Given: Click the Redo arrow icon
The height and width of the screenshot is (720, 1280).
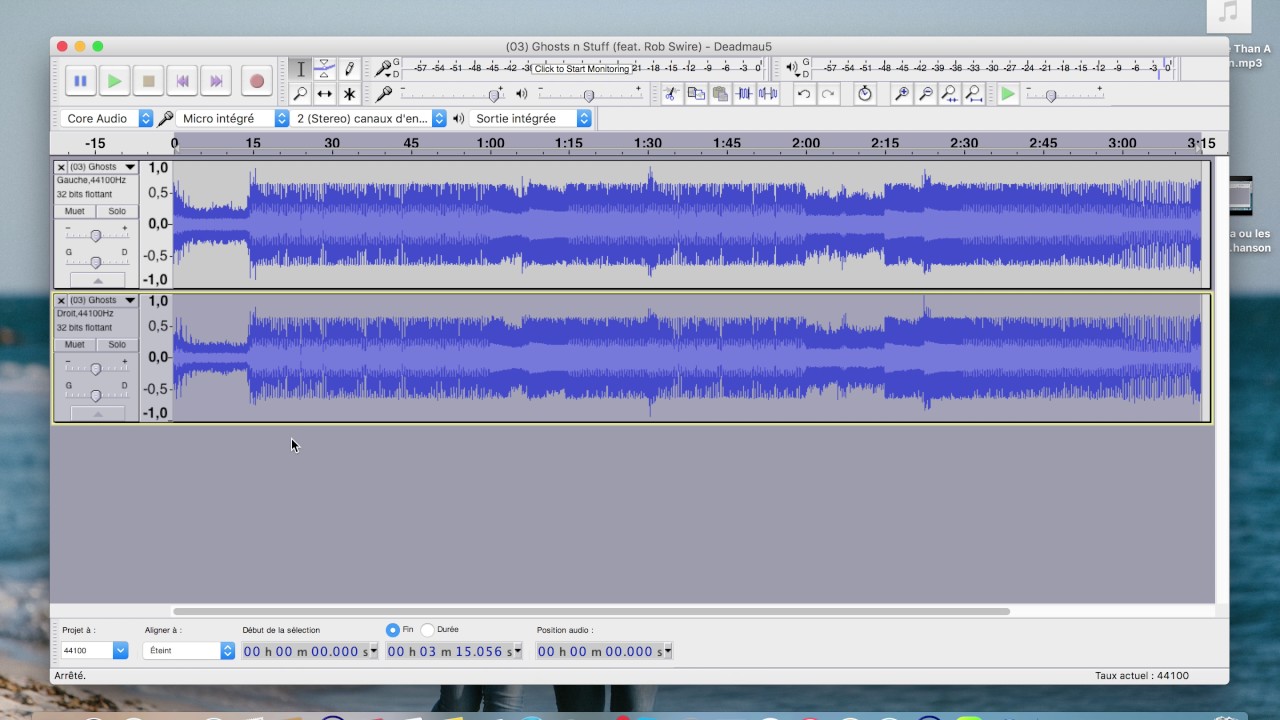Looking at the screenshot, I should pos(827,94).
